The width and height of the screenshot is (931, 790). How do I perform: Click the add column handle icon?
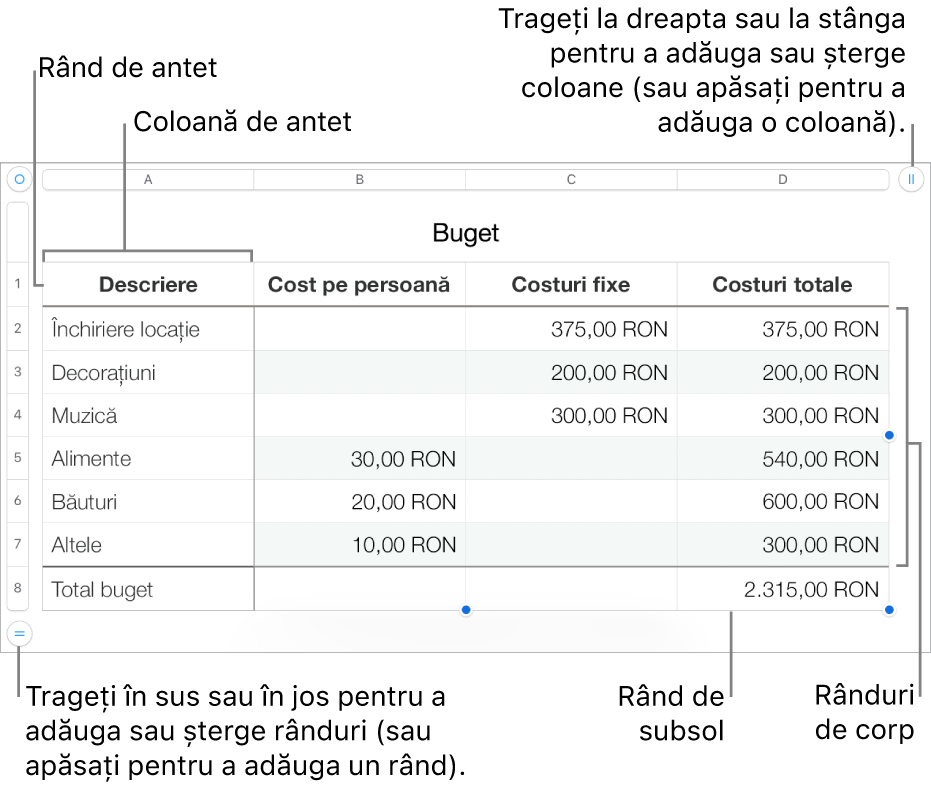pyautogui.click(x=911, y=179)
